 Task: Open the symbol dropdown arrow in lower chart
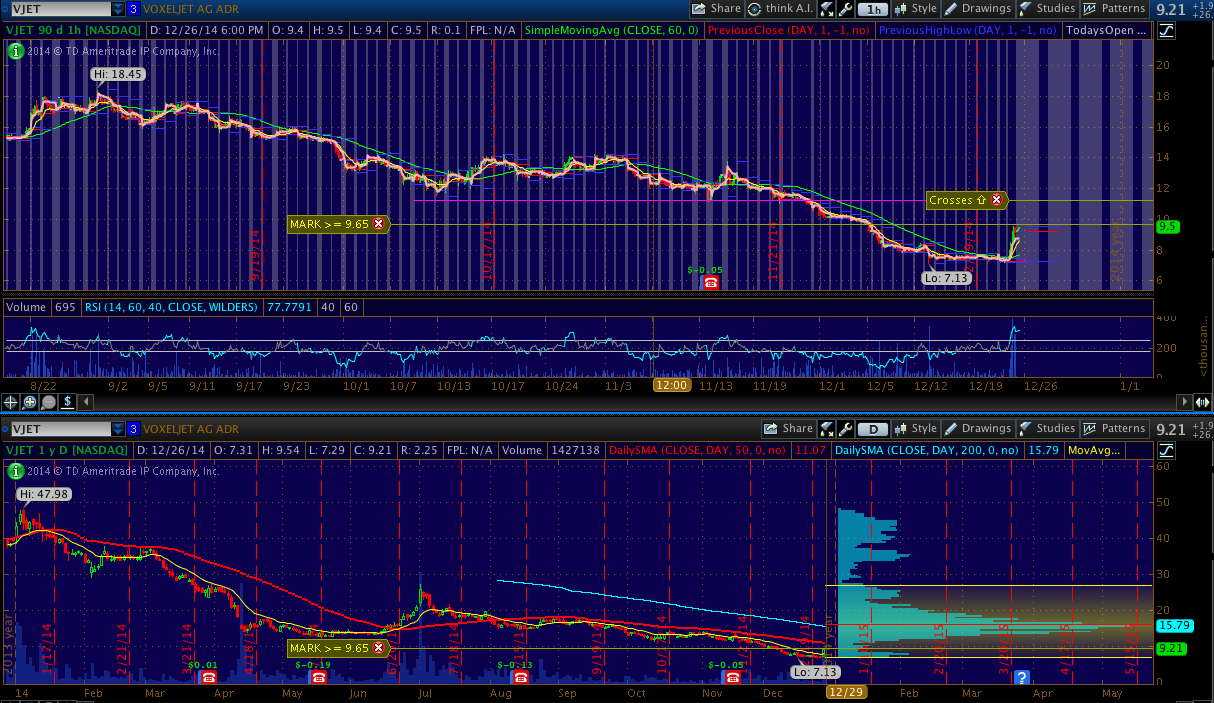[118, 428]
